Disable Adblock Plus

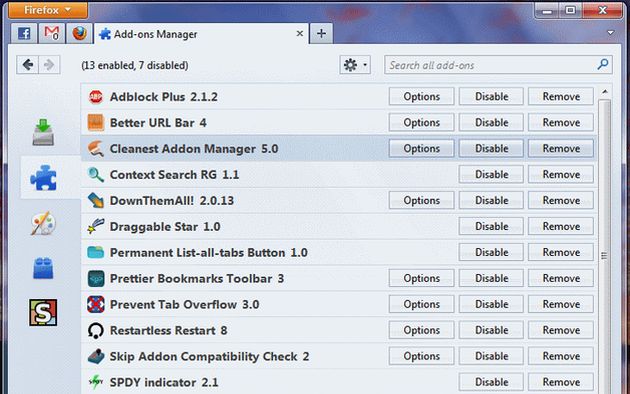click(491, 97)
